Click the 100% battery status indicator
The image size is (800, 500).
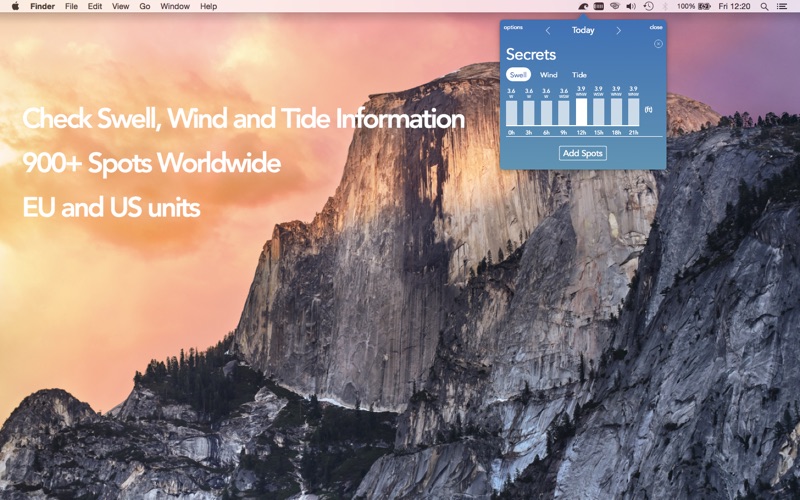[x=694, y=6]
